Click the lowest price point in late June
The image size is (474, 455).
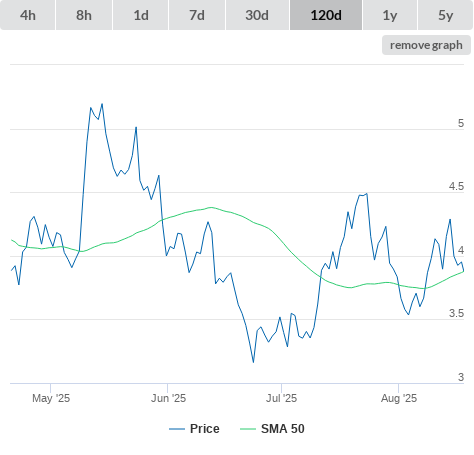[253, 362]
